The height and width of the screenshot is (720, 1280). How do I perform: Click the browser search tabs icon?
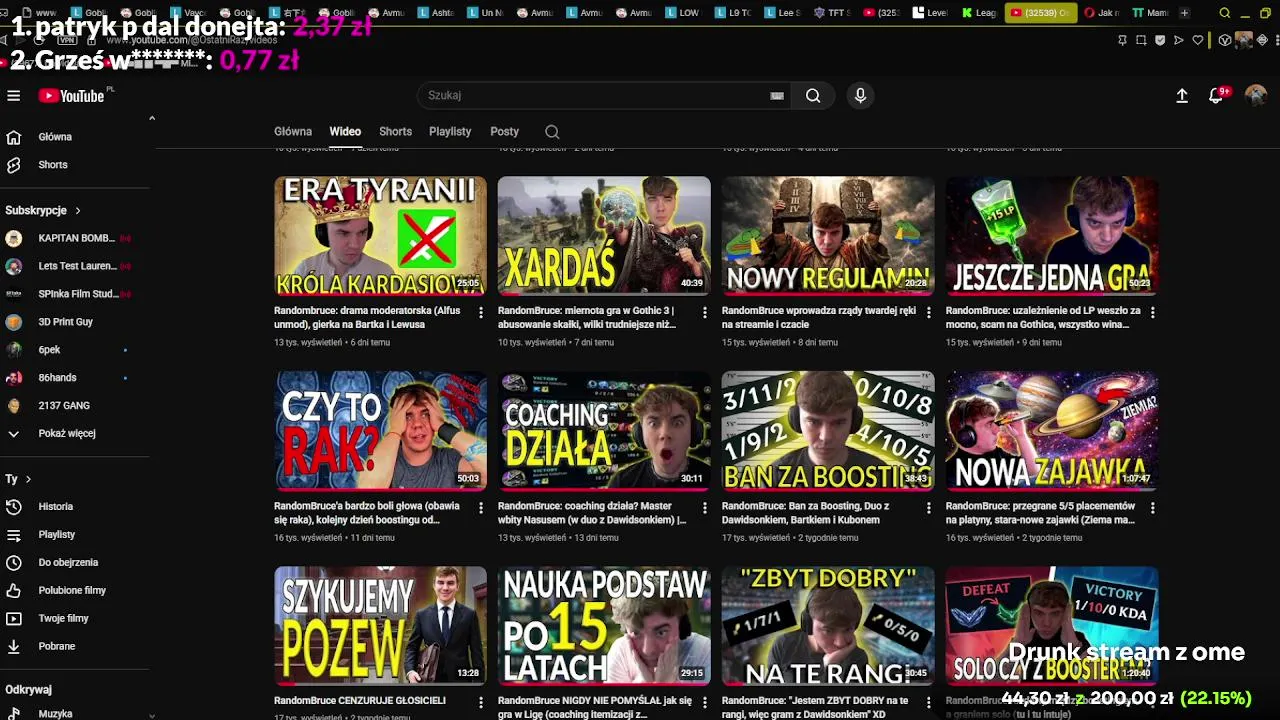click(1225, 13)
